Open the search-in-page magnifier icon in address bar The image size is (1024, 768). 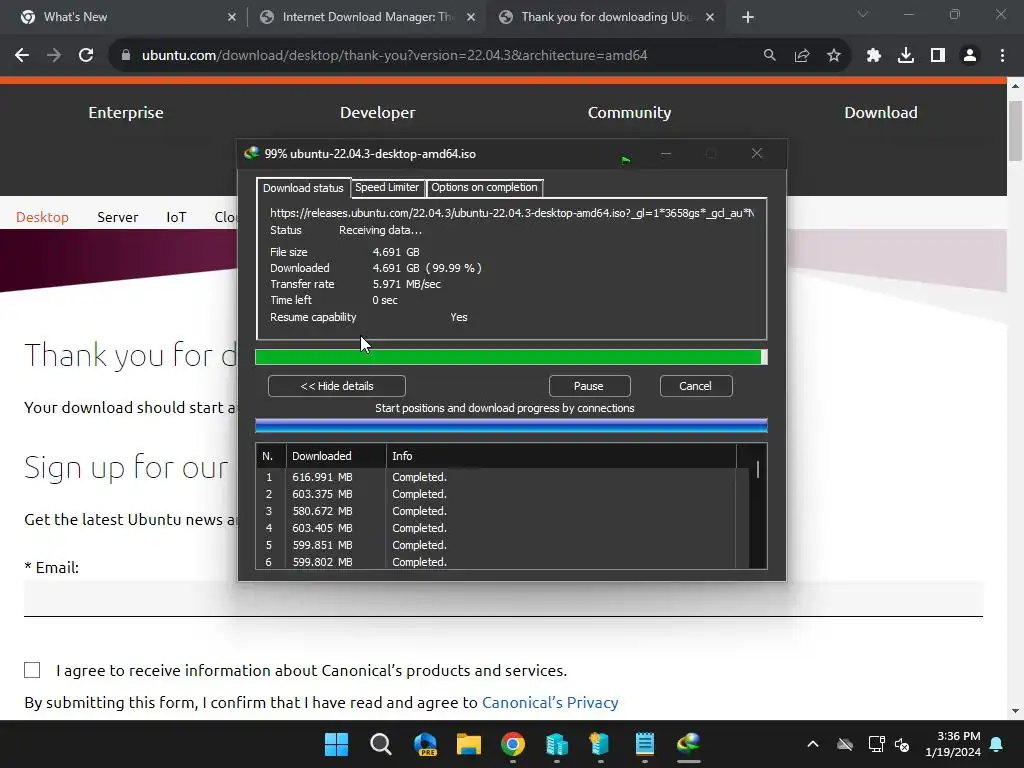pos(769,56)
